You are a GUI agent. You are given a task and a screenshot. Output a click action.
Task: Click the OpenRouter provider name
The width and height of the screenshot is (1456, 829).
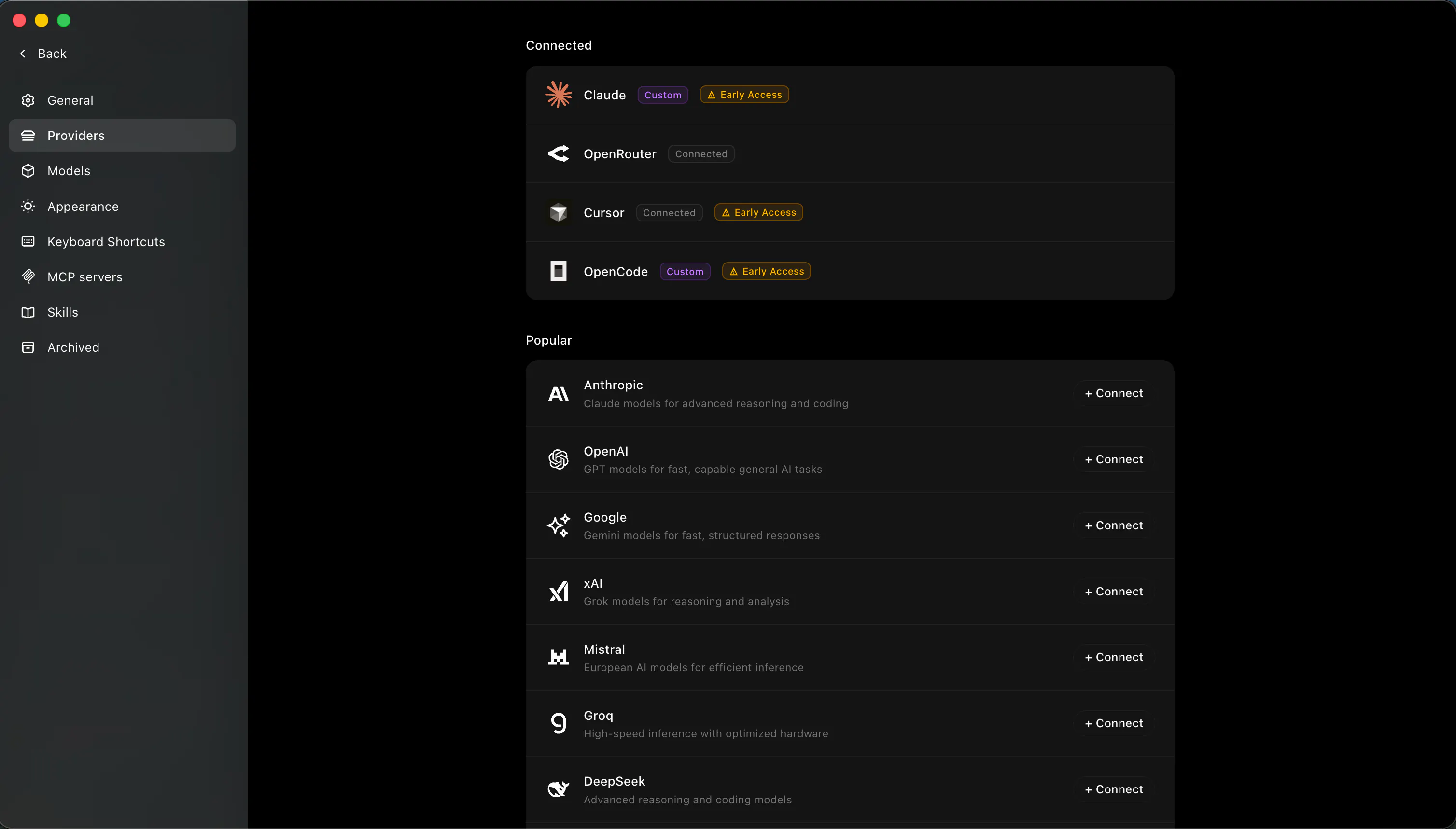(620, 154)
